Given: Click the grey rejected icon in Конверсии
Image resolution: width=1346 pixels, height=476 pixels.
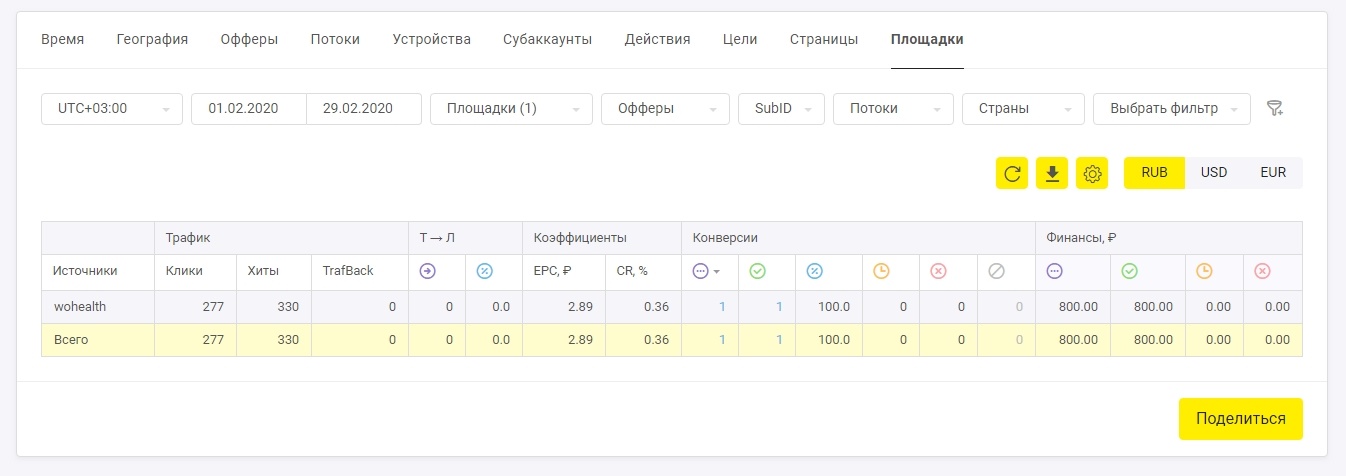Looking at the screenshot, I should (995, 271).
